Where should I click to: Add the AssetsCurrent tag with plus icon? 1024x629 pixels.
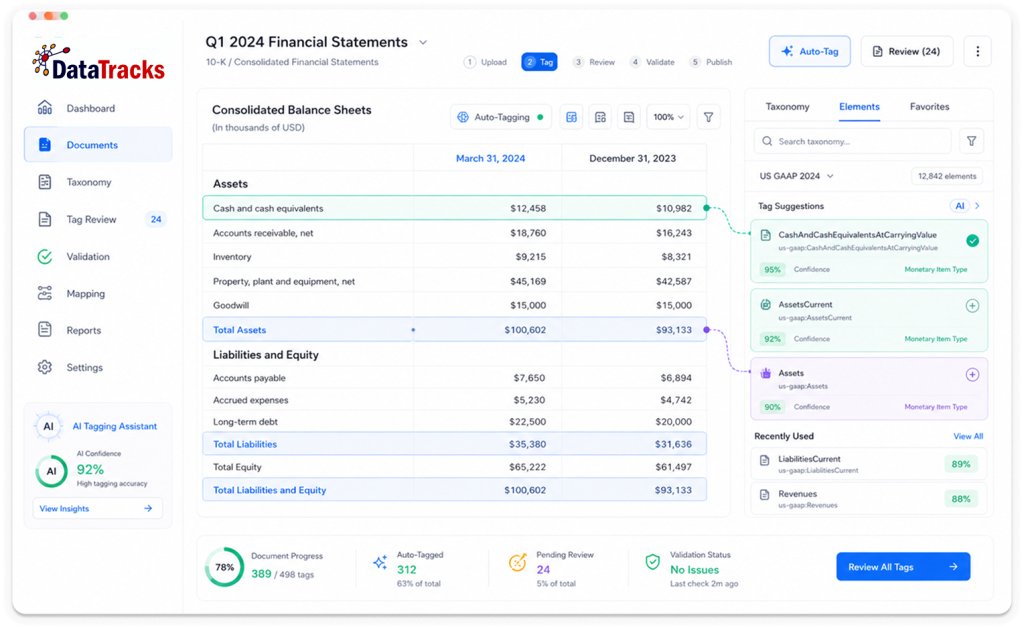972,306
